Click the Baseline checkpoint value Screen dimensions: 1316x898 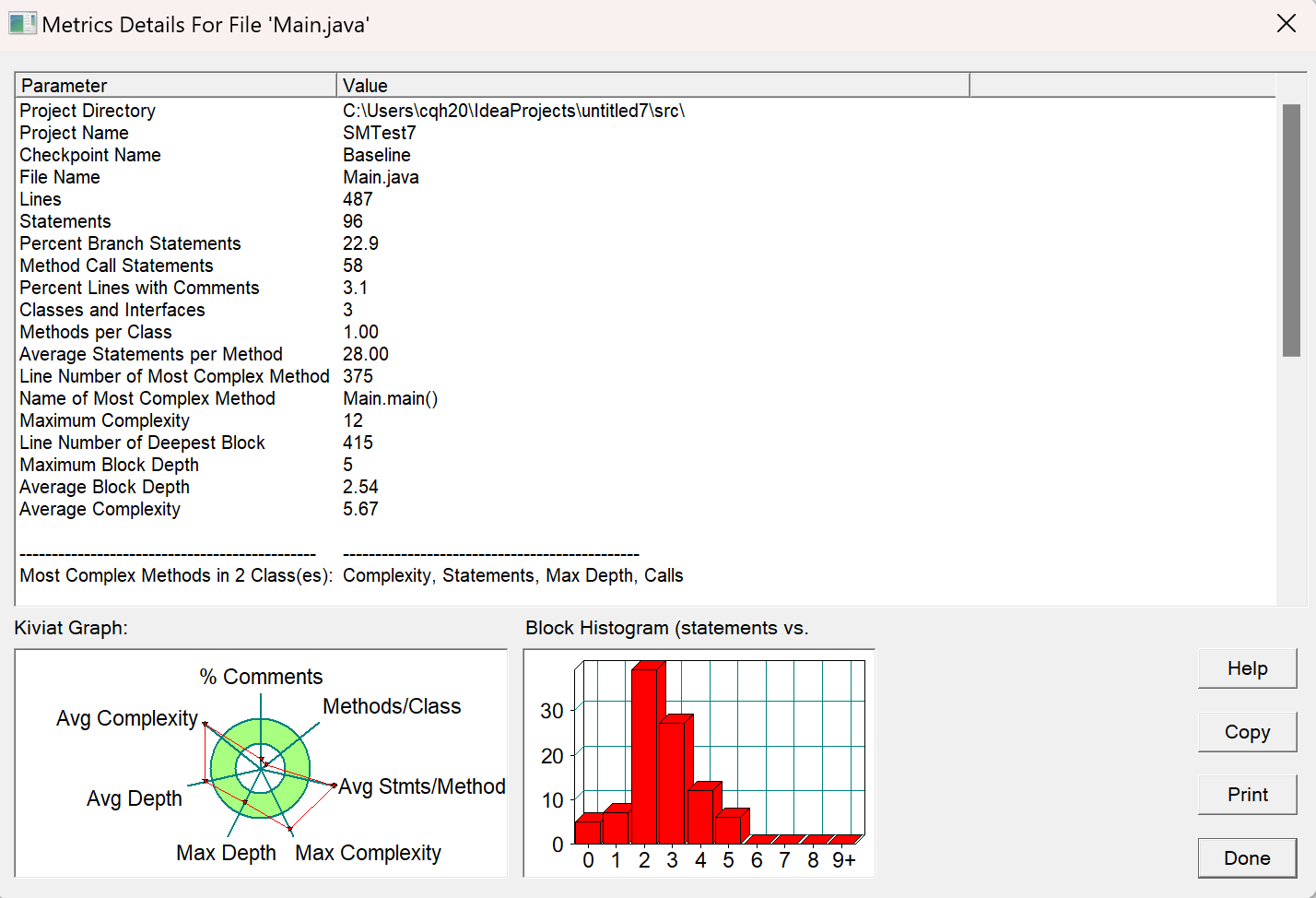[x=377, y=155]
